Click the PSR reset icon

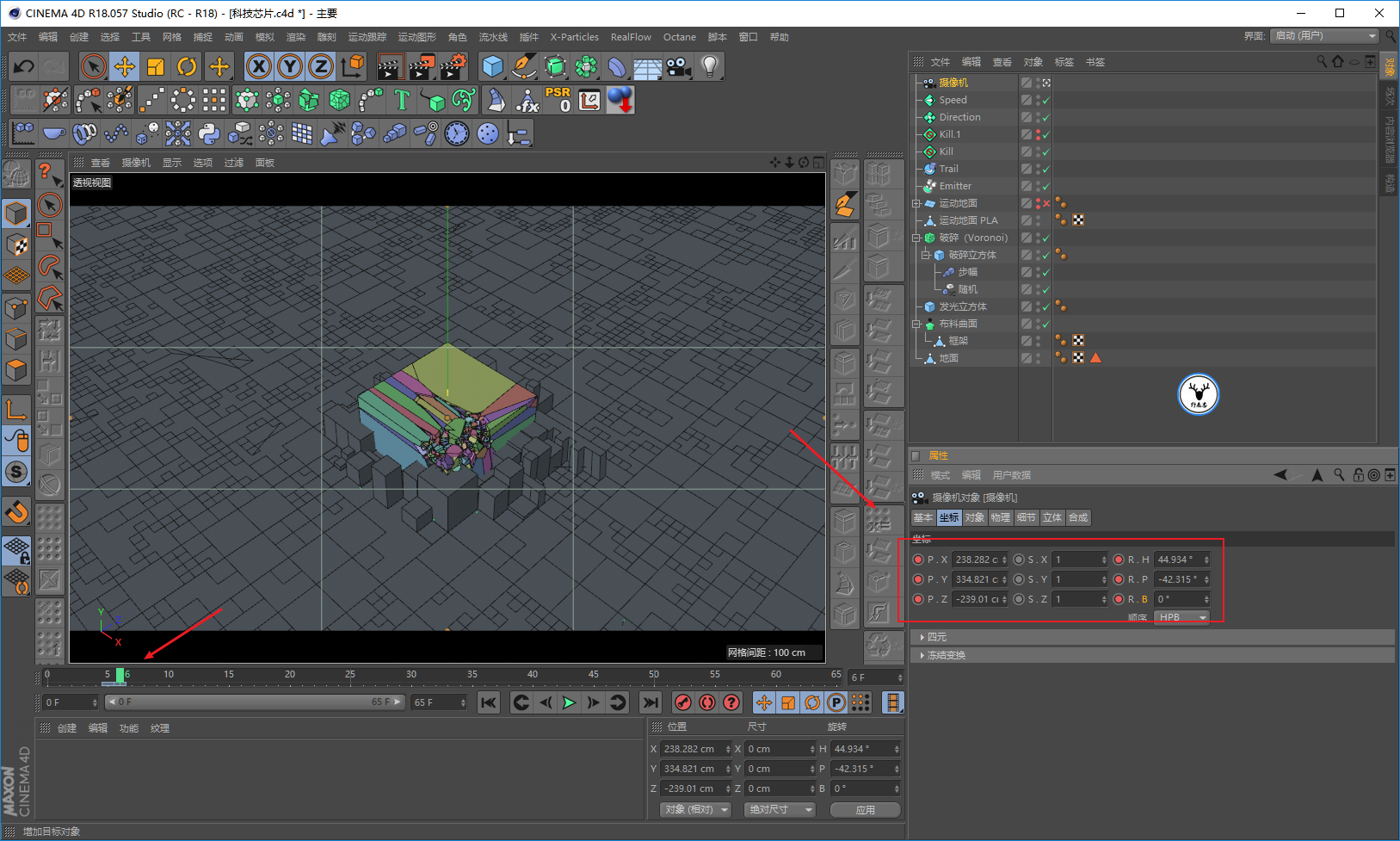click(x=558, y=100)
